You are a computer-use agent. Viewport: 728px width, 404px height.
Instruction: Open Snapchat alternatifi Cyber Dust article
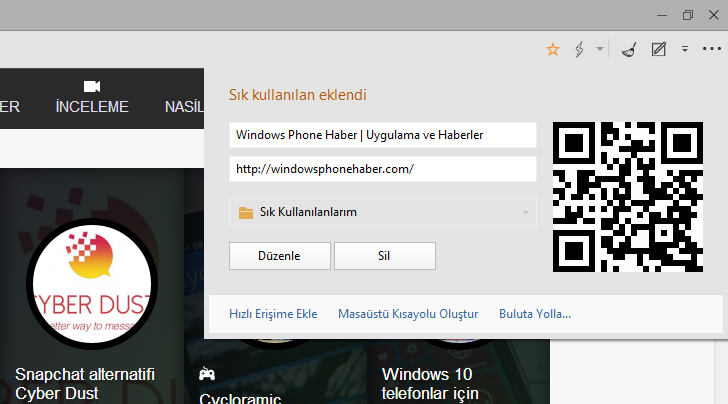(x=85, y=384)
